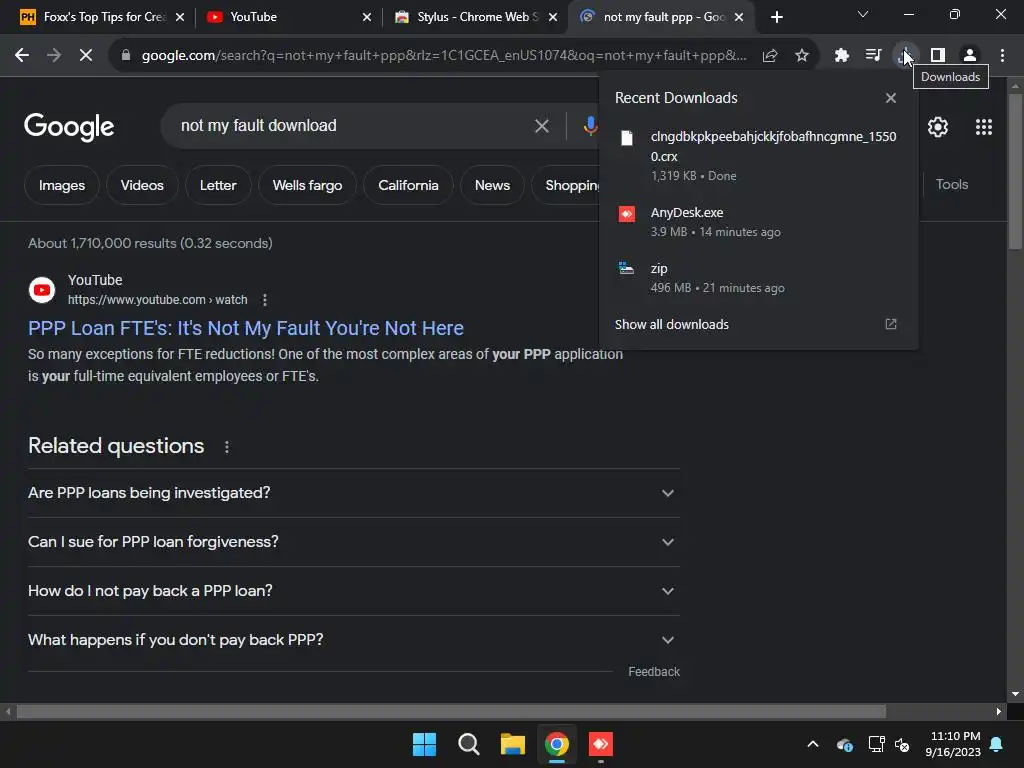1024x768 pixels.
Task: Close the YouTube tab
Action: point(367,17)
